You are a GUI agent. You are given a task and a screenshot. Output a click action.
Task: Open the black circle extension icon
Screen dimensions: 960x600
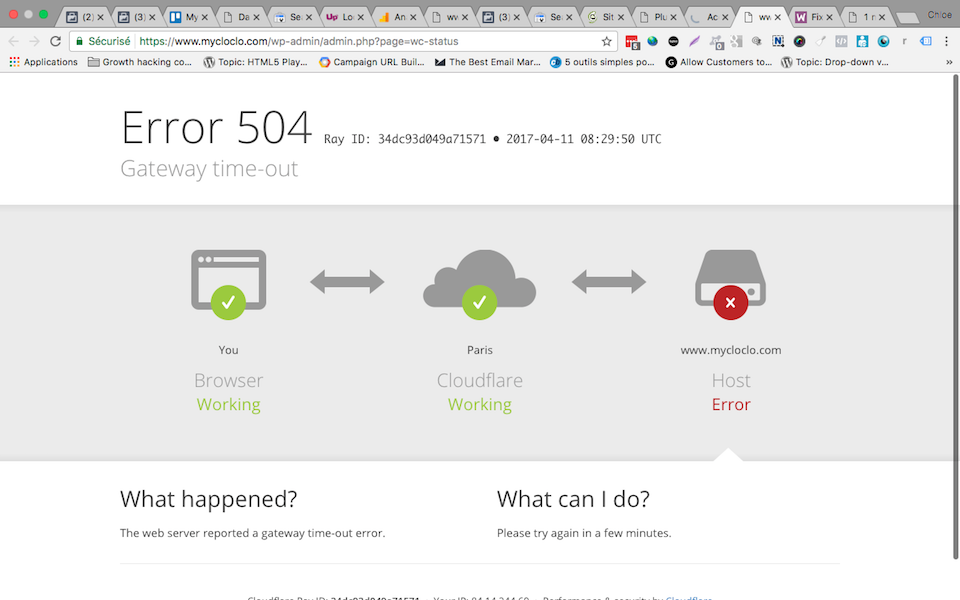click(673, 41)
